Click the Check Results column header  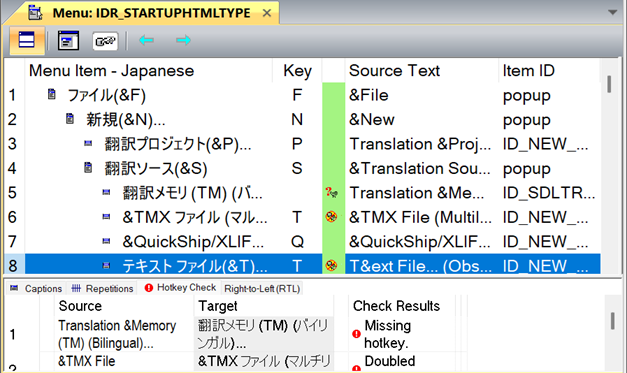coord(401,306)
